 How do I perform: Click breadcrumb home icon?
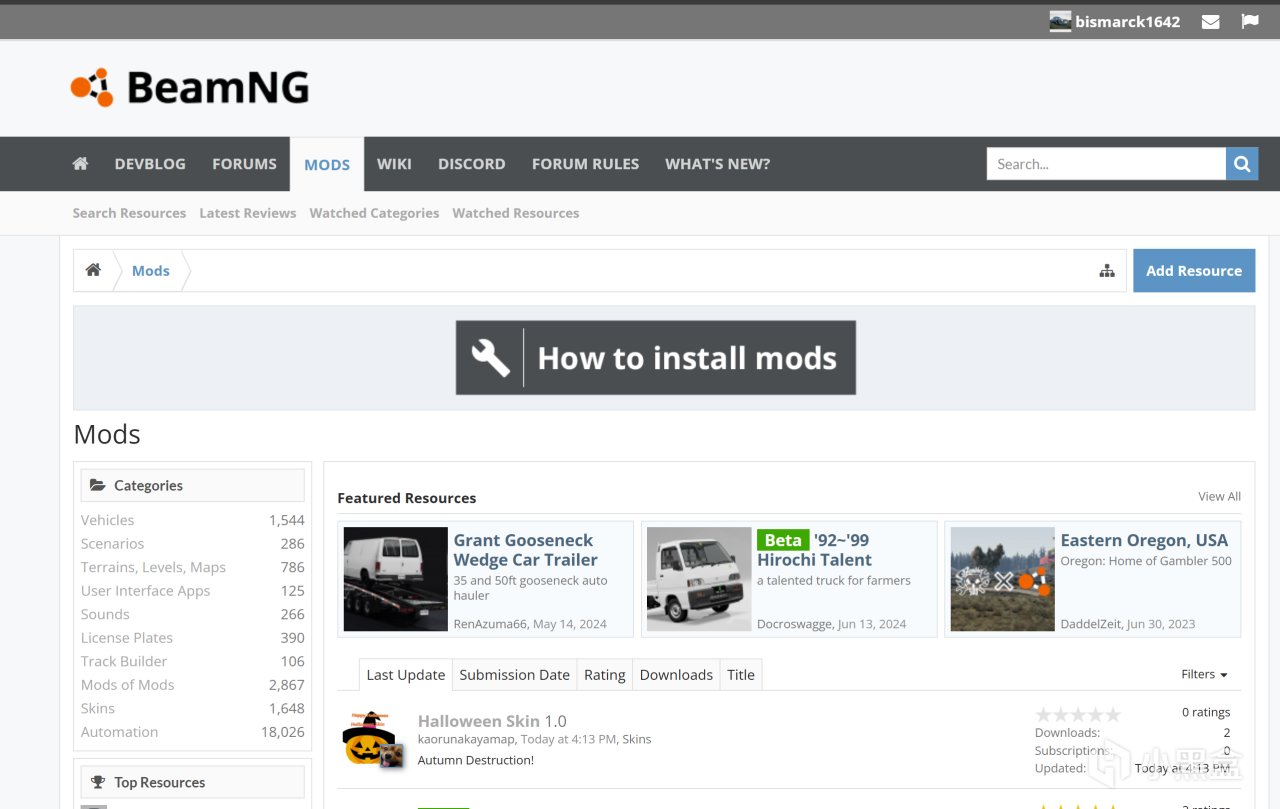tap(93, 270)
